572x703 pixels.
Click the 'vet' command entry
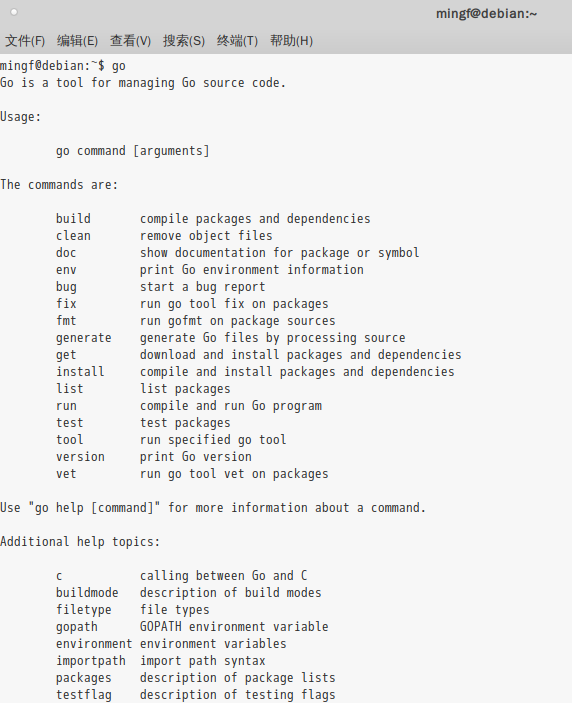point(66,474)
